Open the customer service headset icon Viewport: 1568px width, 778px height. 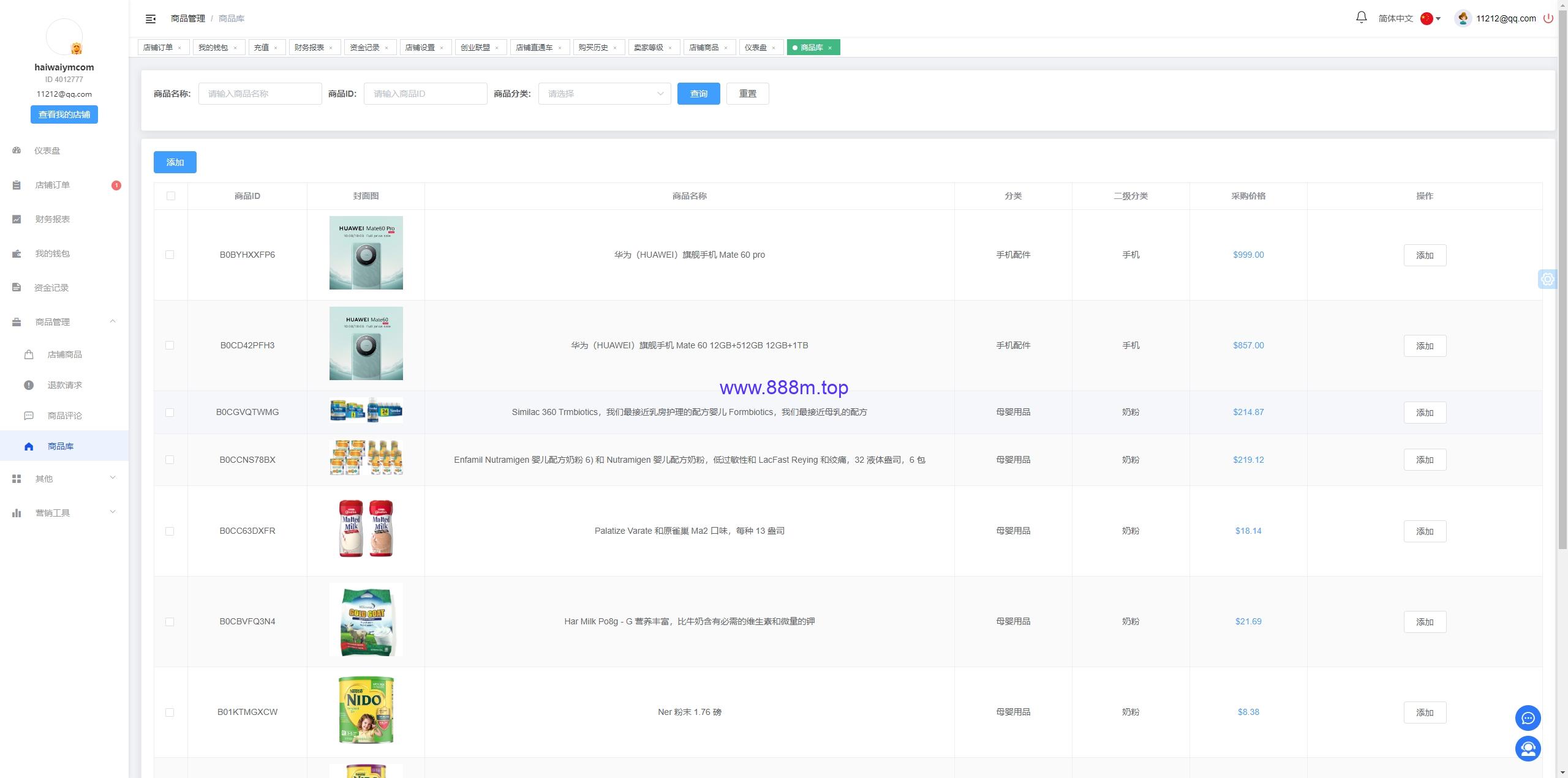(x=1528, y=749)
